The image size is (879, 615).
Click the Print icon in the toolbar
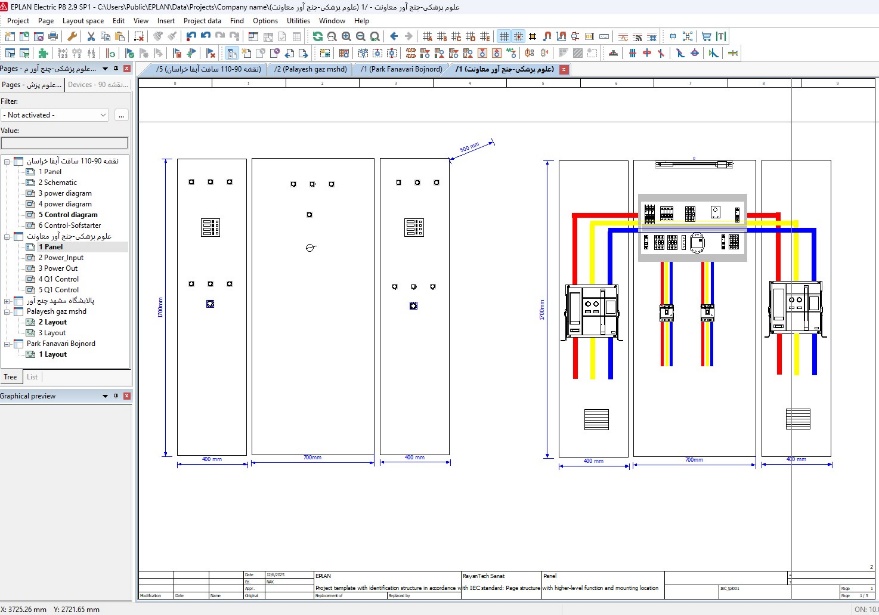pos(55,36)
